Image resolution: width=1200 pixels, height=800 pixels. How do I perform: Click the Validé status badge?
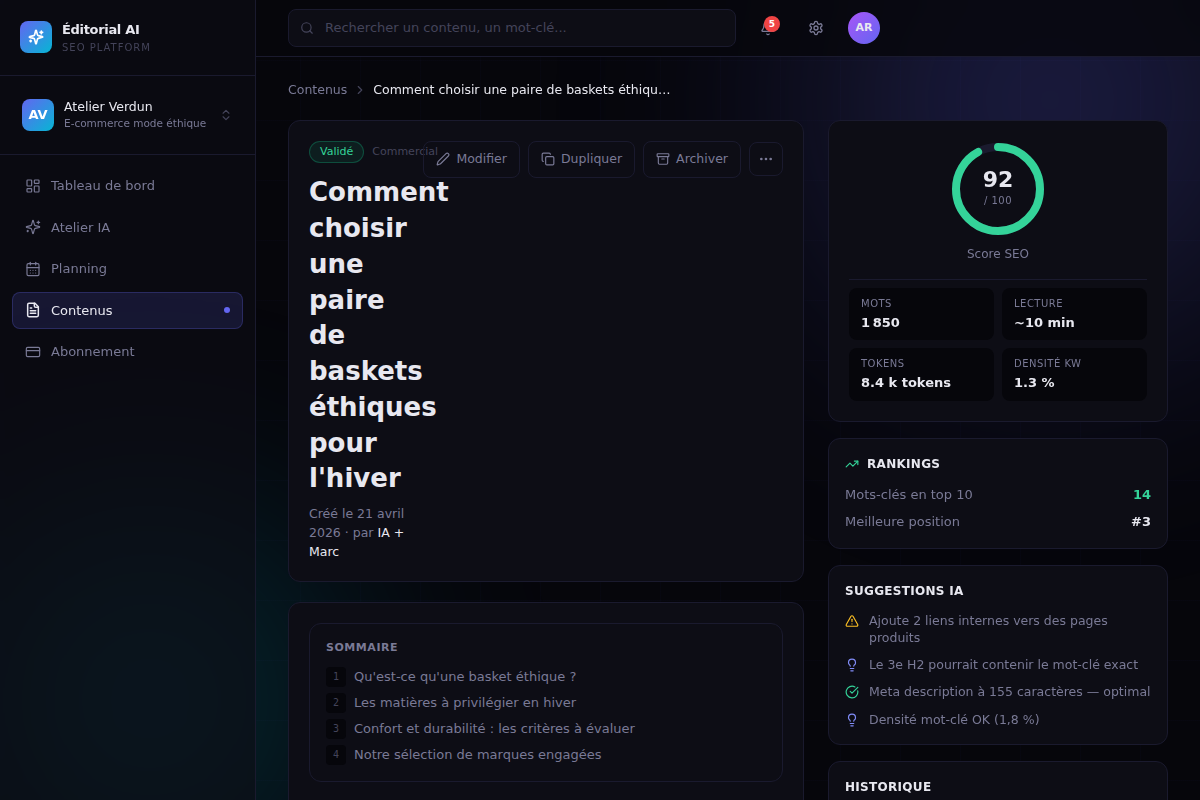click(x=336, y=152)
